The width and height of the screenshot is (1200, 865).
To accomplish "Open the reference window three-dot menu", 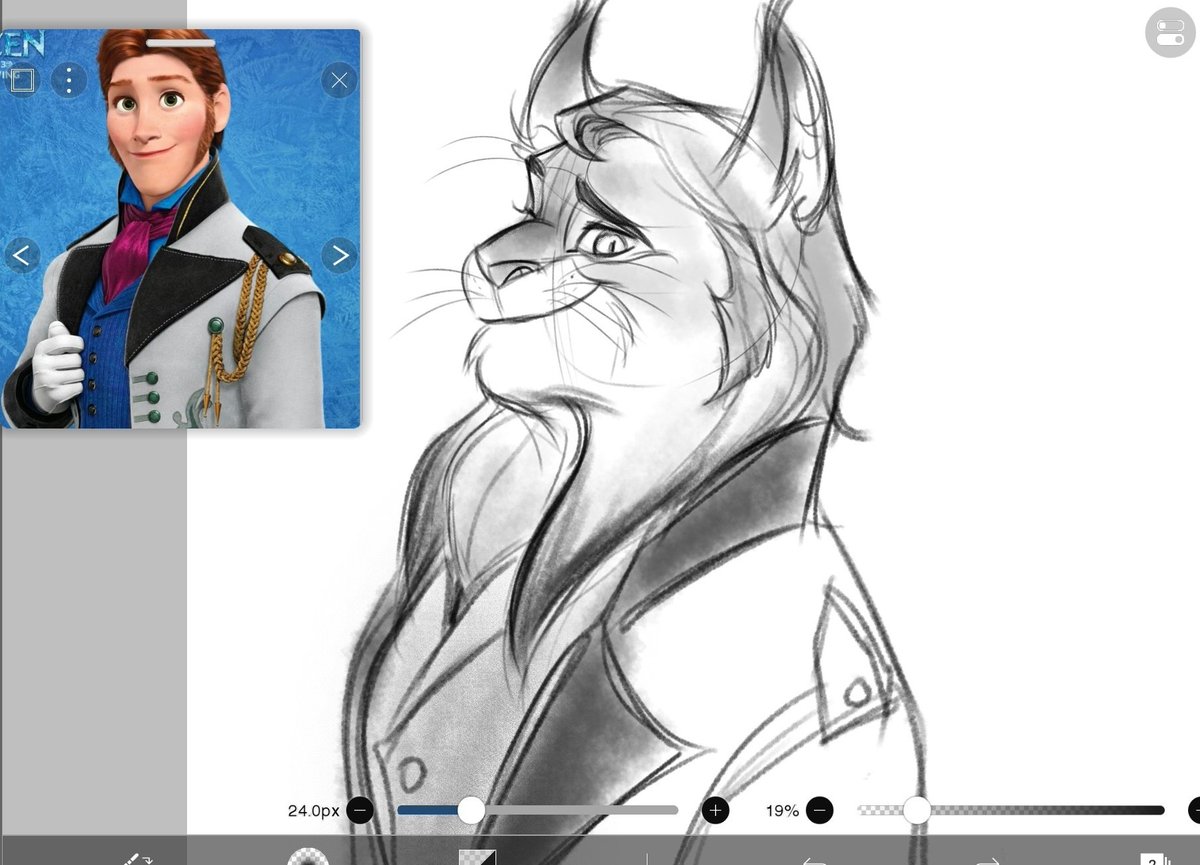I will point(68,79).
